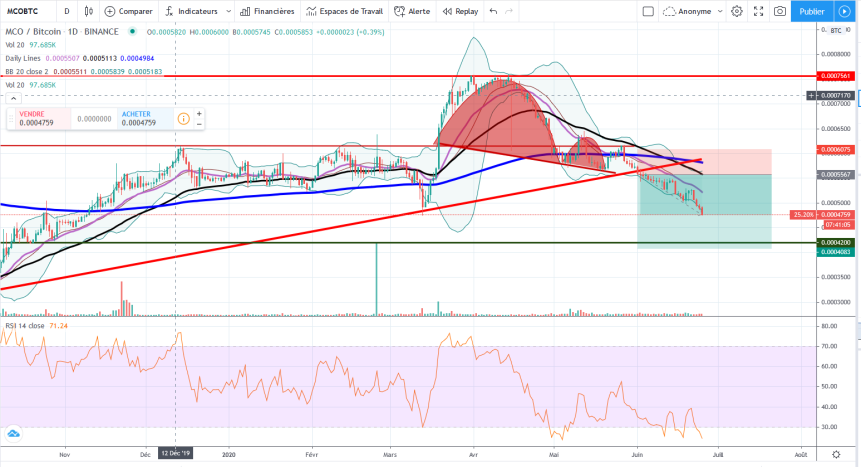The width and height of the screenshot is (861, 467).
Task: Click the order quantity field 0.0000000
Action: [94, 119]
